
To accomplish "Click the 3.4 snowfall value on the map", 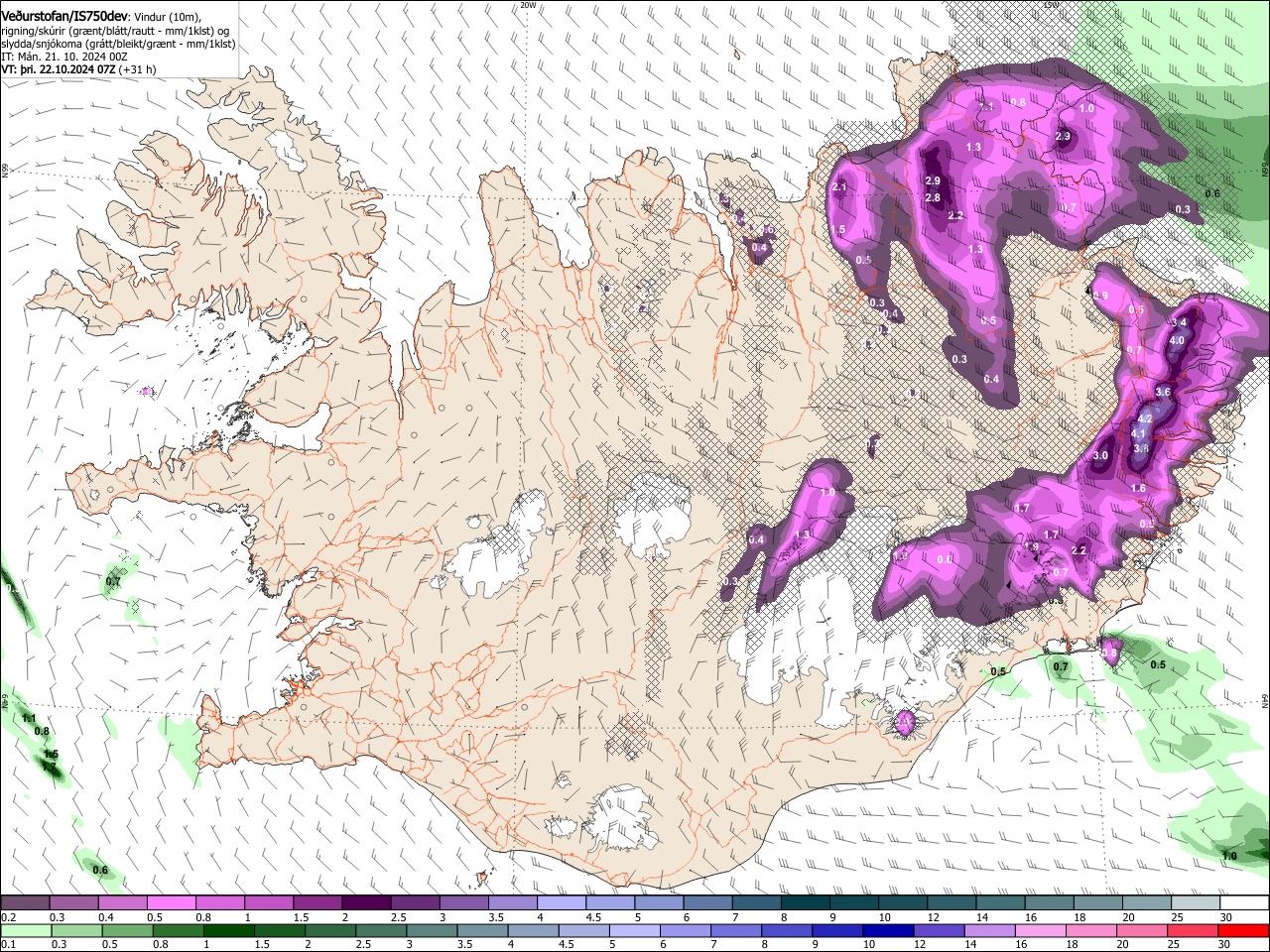I will point(1179,322).
